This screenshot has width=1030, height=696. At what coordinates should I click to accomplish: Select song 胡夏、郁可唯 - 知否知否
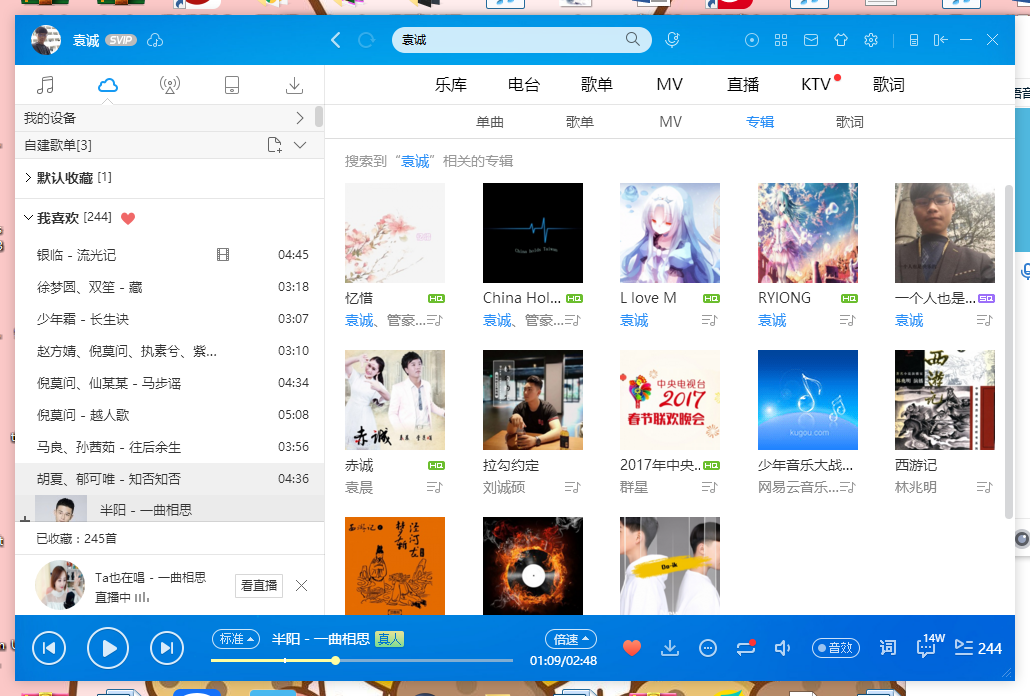tap(169, 479)
